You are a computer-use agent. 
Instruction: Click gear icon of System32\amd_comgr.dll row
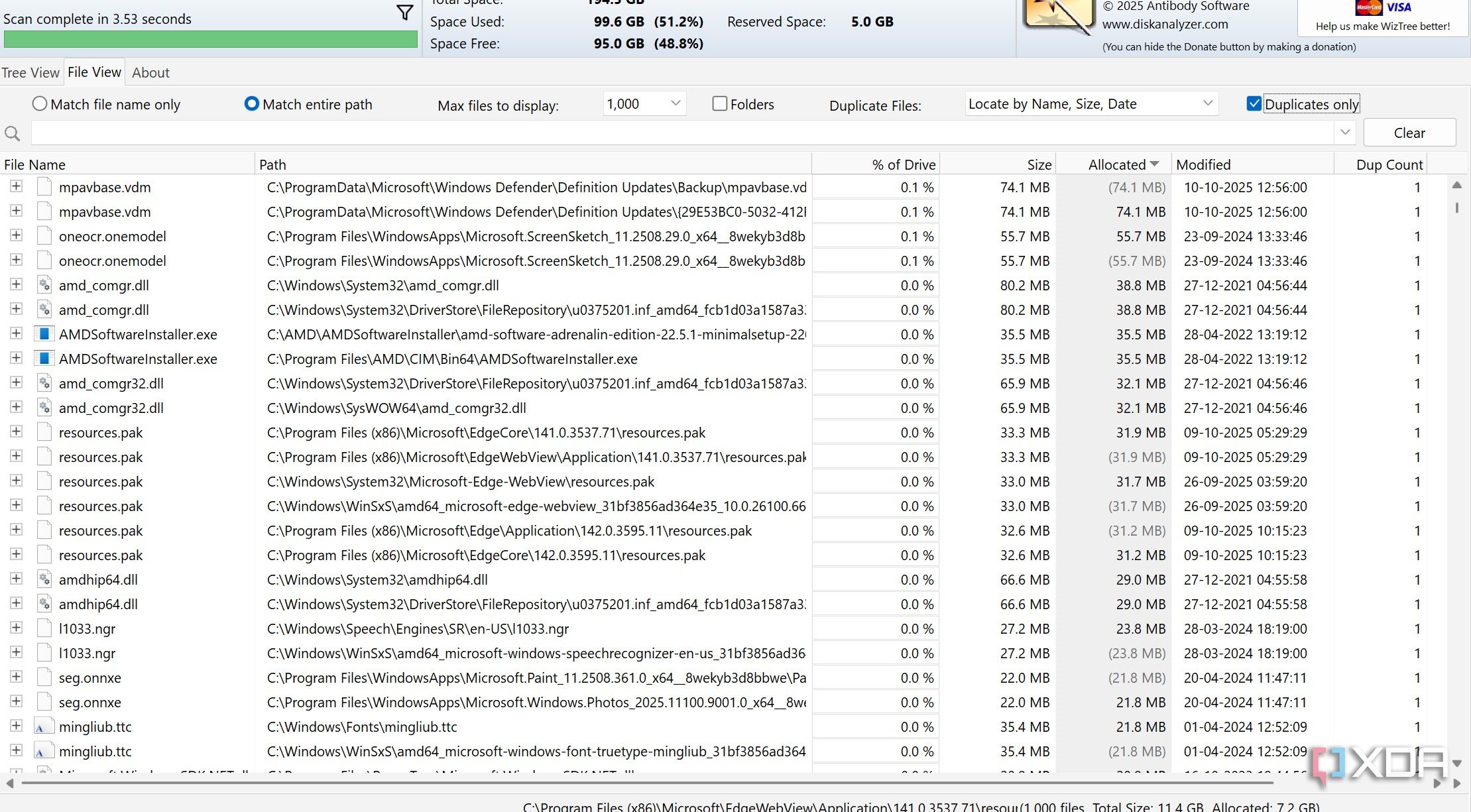44,286
